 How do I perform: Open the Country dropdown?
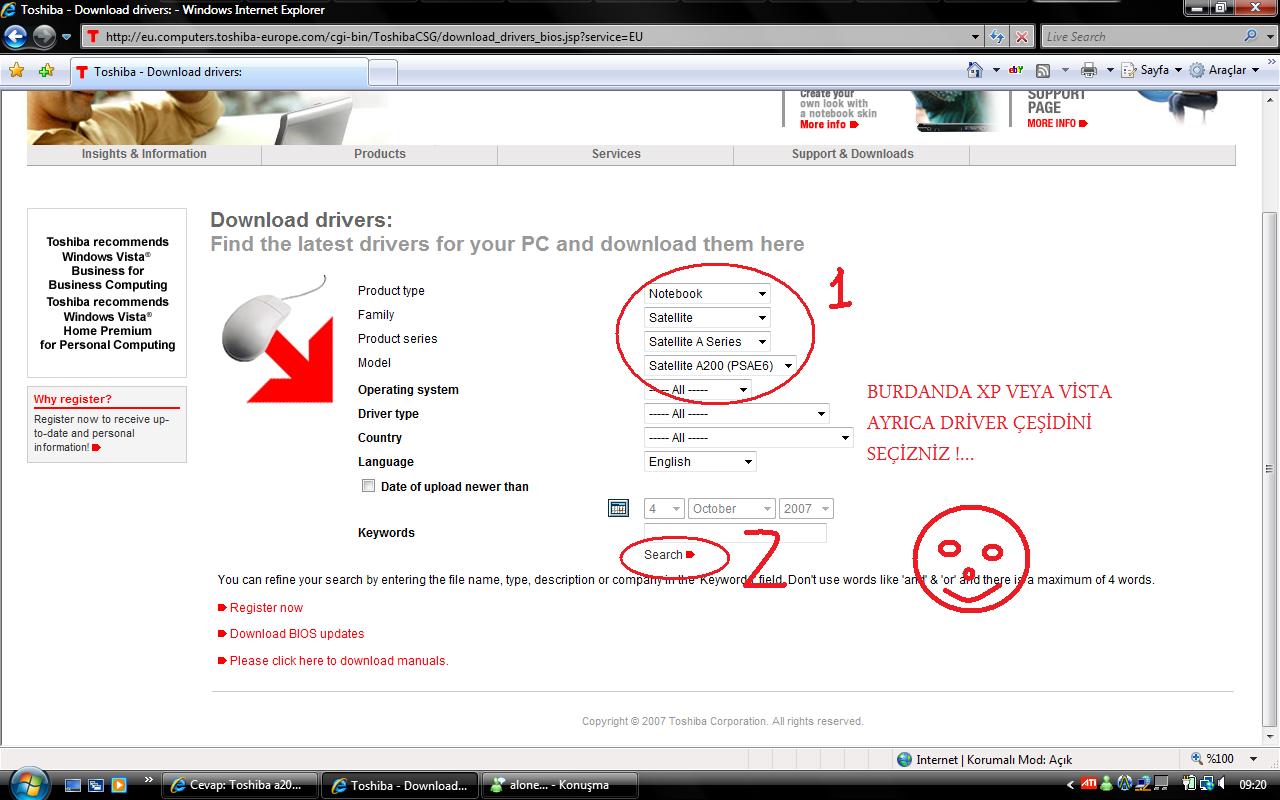pyautogui.click(x=749, y=437)
